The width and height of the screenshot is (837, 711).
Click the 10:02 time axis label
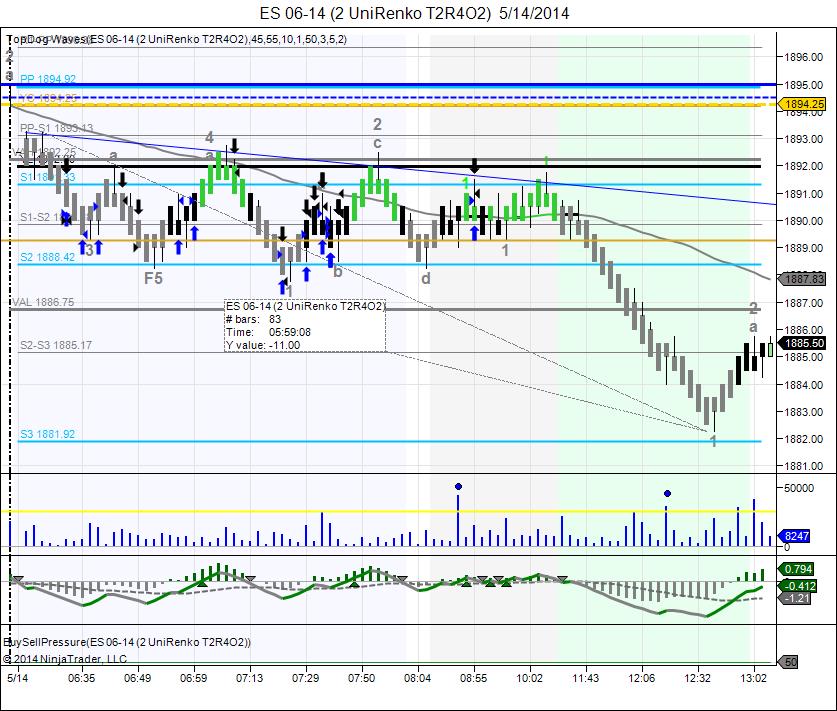tap(530, 678)
